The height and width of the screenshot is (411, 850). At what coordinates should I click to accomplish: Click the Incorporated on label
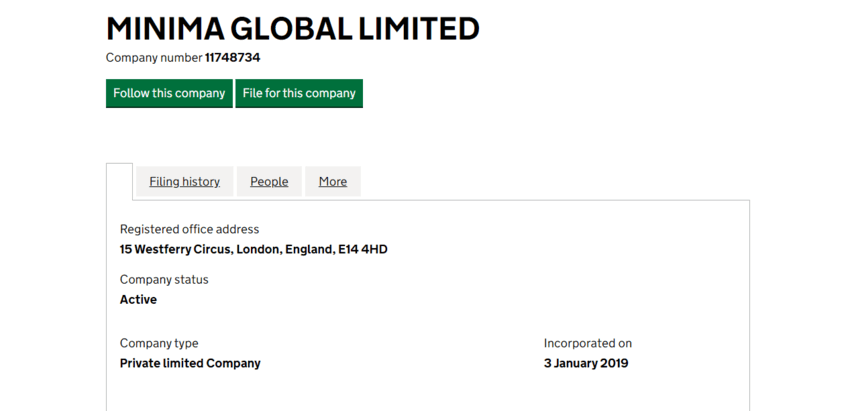pos(588,343)
